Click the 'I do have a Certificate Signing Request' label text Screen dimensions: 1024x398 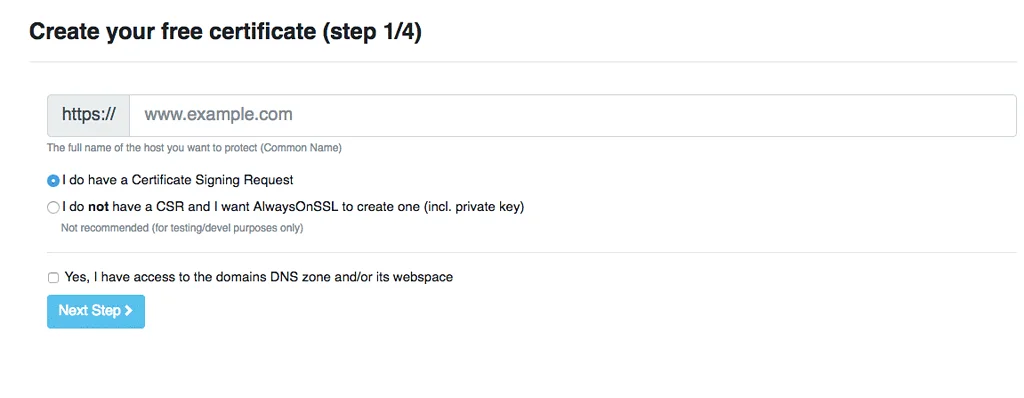point(178,180)
